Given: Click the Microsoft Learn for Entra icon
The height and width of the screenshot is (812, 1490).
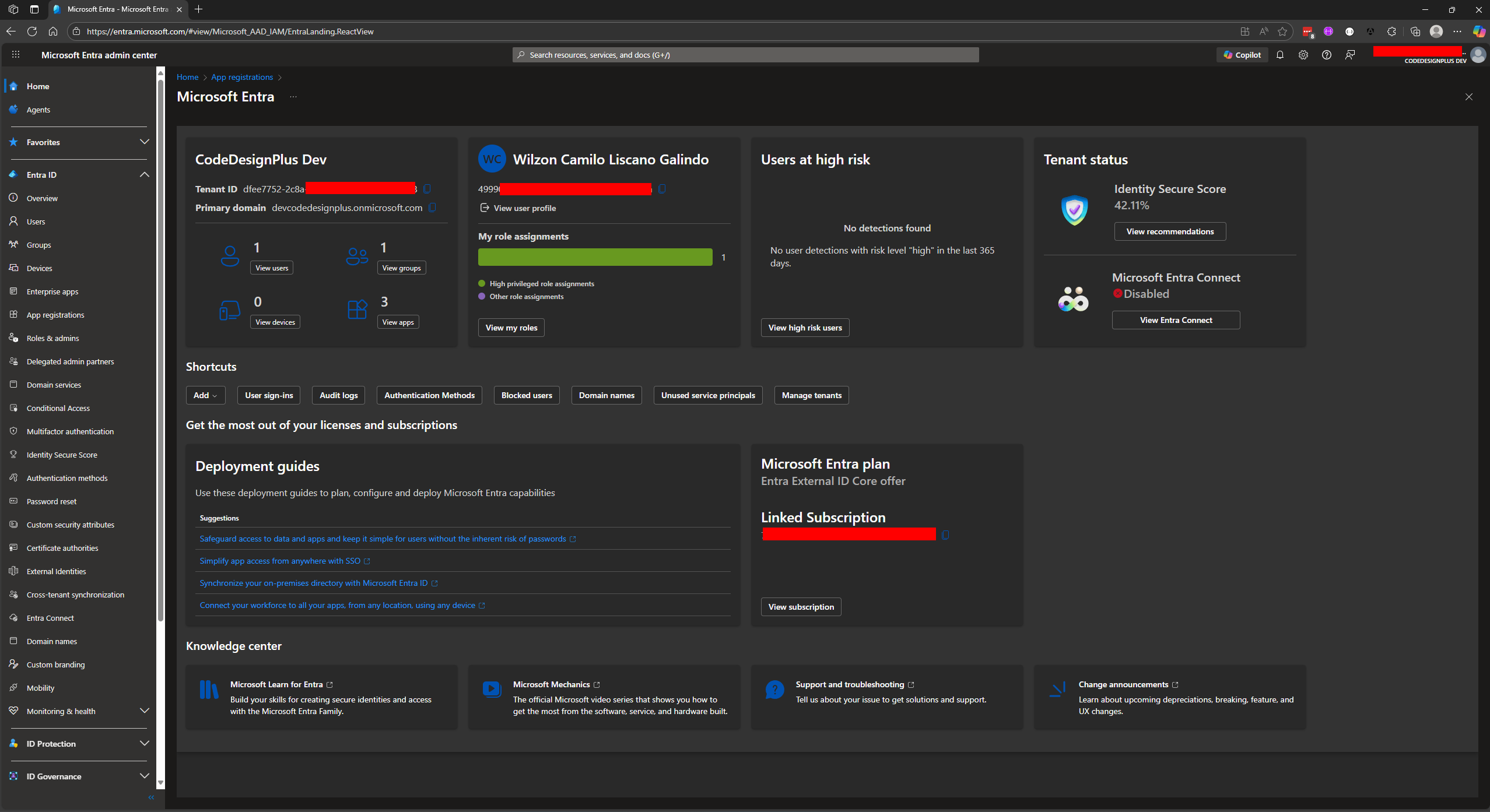Looking at the screenshot, I should tap(209, 690).
